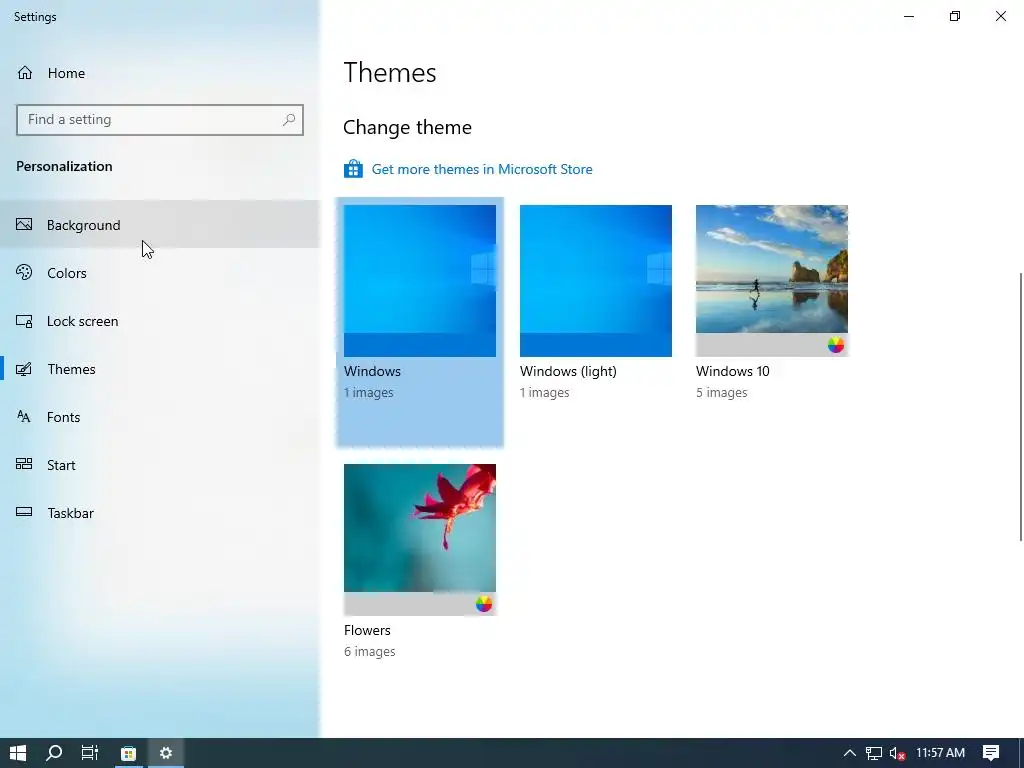Screen dimensions: 1024x768
Task: Click the Themes brush icon
Action: point(24,369)
